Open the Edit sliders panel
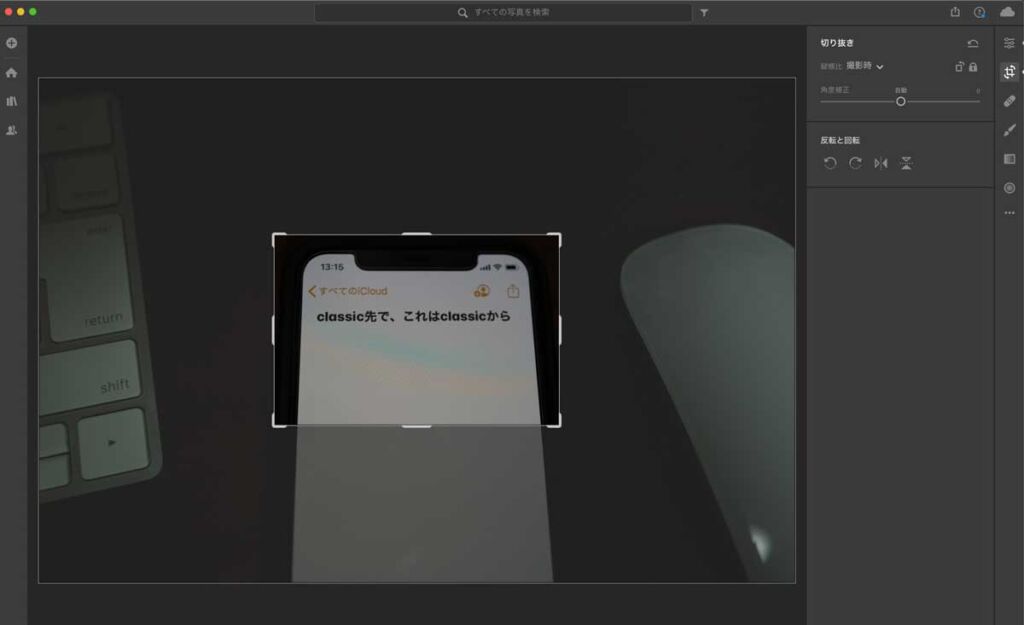The height and width of the screenshot is (625, 1024). click(1010, 43)
